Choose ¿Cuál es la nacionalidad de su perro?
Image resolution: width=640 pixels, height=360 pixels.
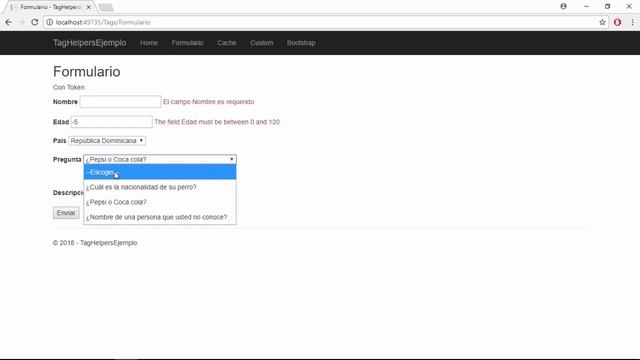[x=160, y=187]
